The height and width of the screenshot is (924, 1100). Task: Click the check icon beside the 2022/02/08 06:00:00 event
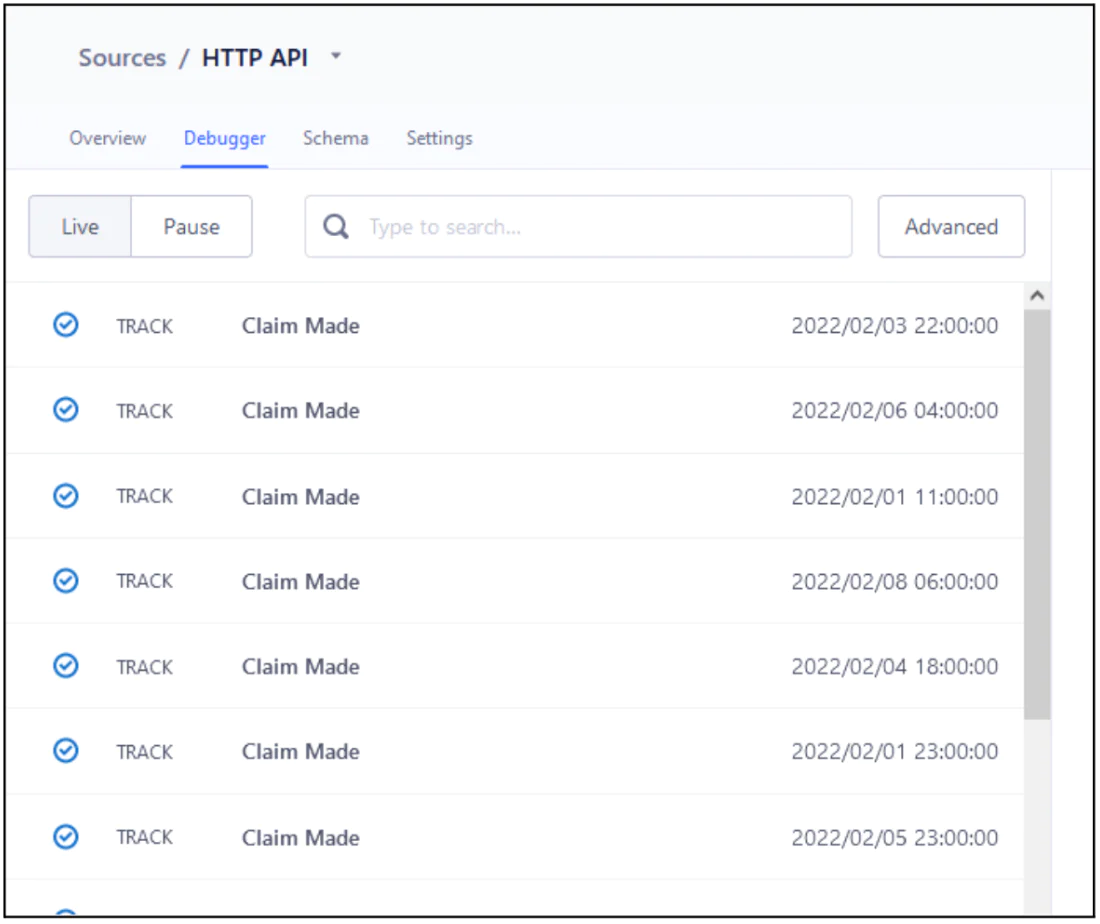pos(66,581)
